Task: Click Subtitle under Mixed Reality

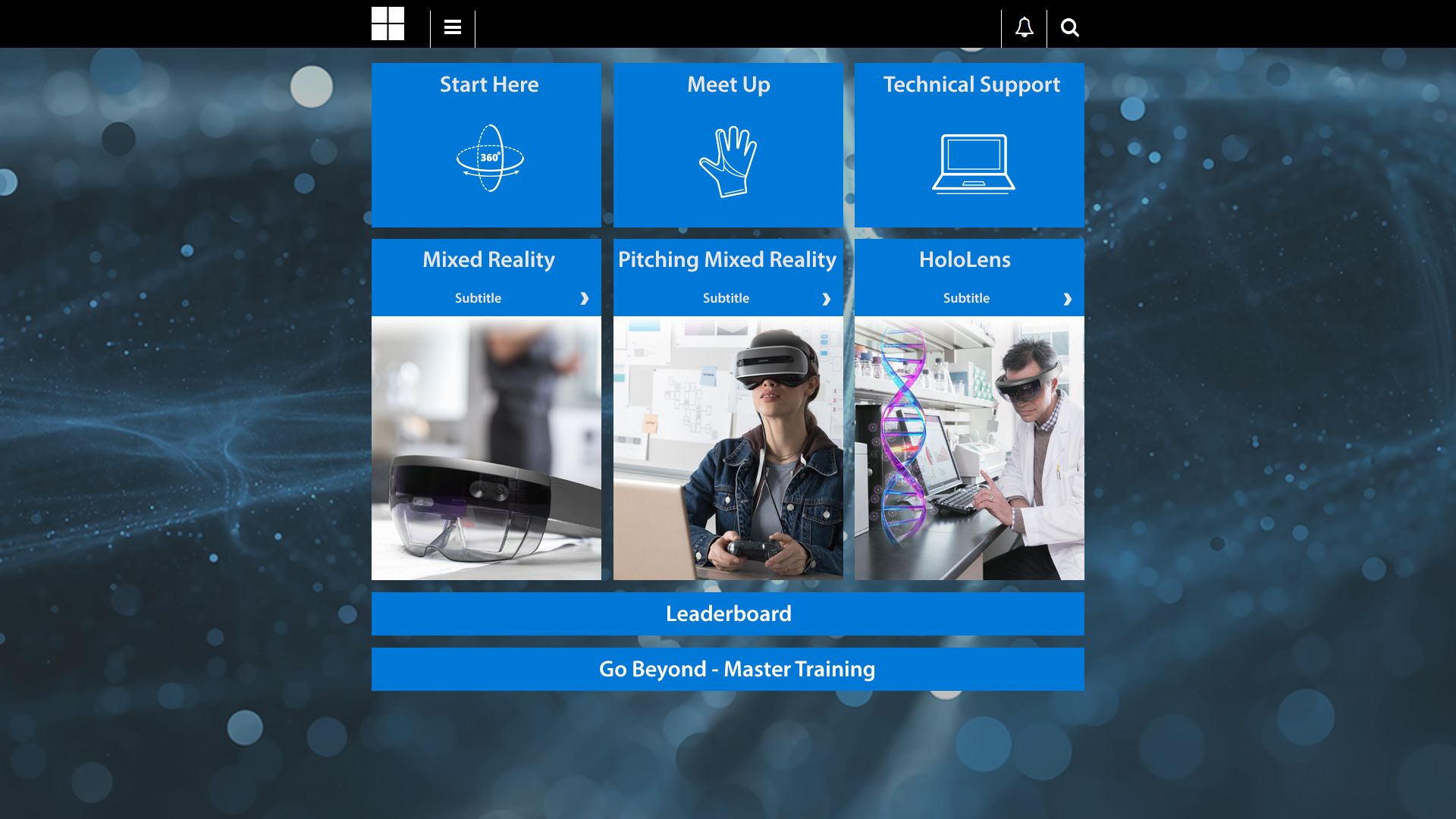Action: click(x=478, y=298)
